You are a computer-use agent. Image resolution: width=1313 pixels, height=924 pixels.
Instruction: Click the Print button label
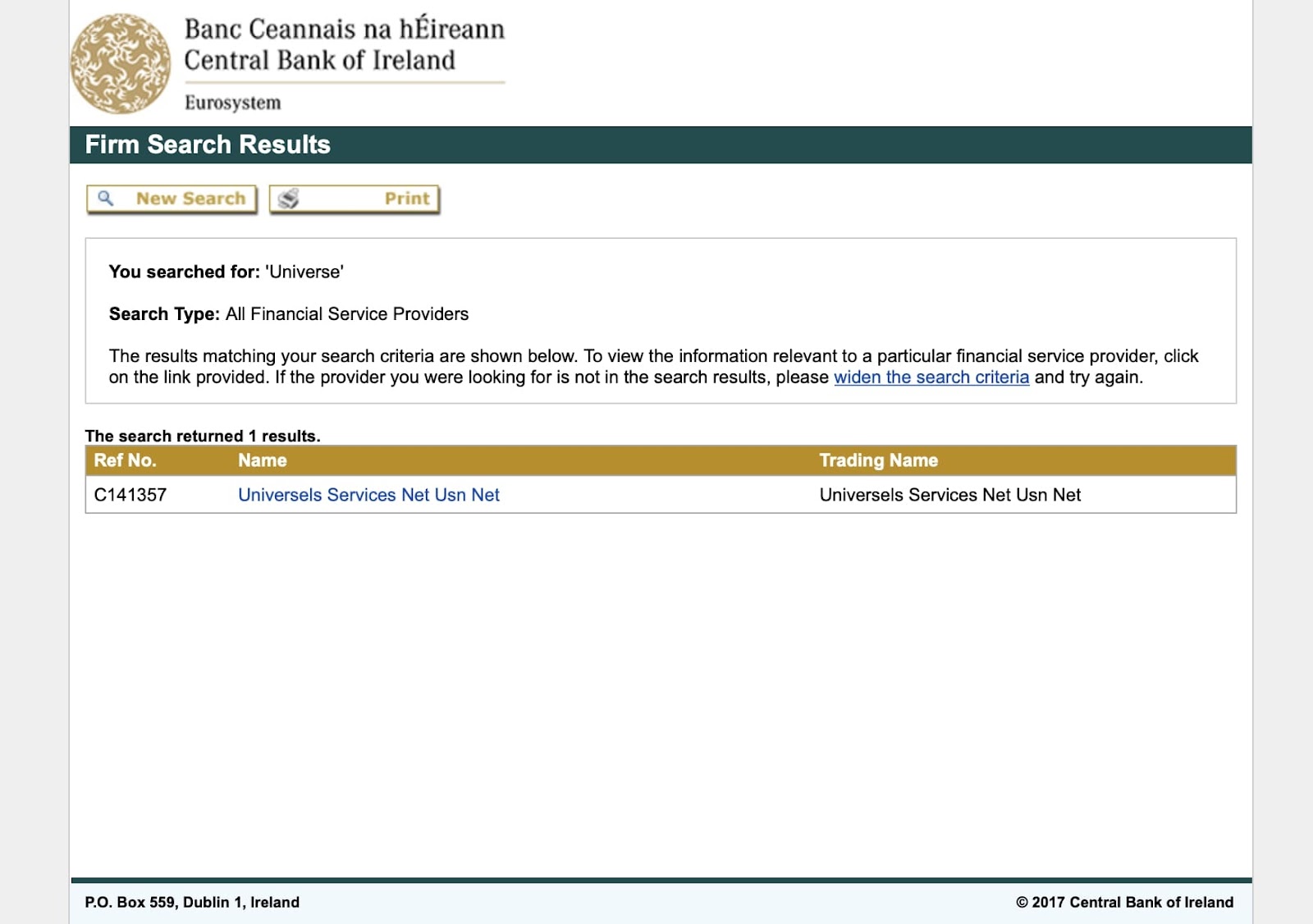(407, 199)
